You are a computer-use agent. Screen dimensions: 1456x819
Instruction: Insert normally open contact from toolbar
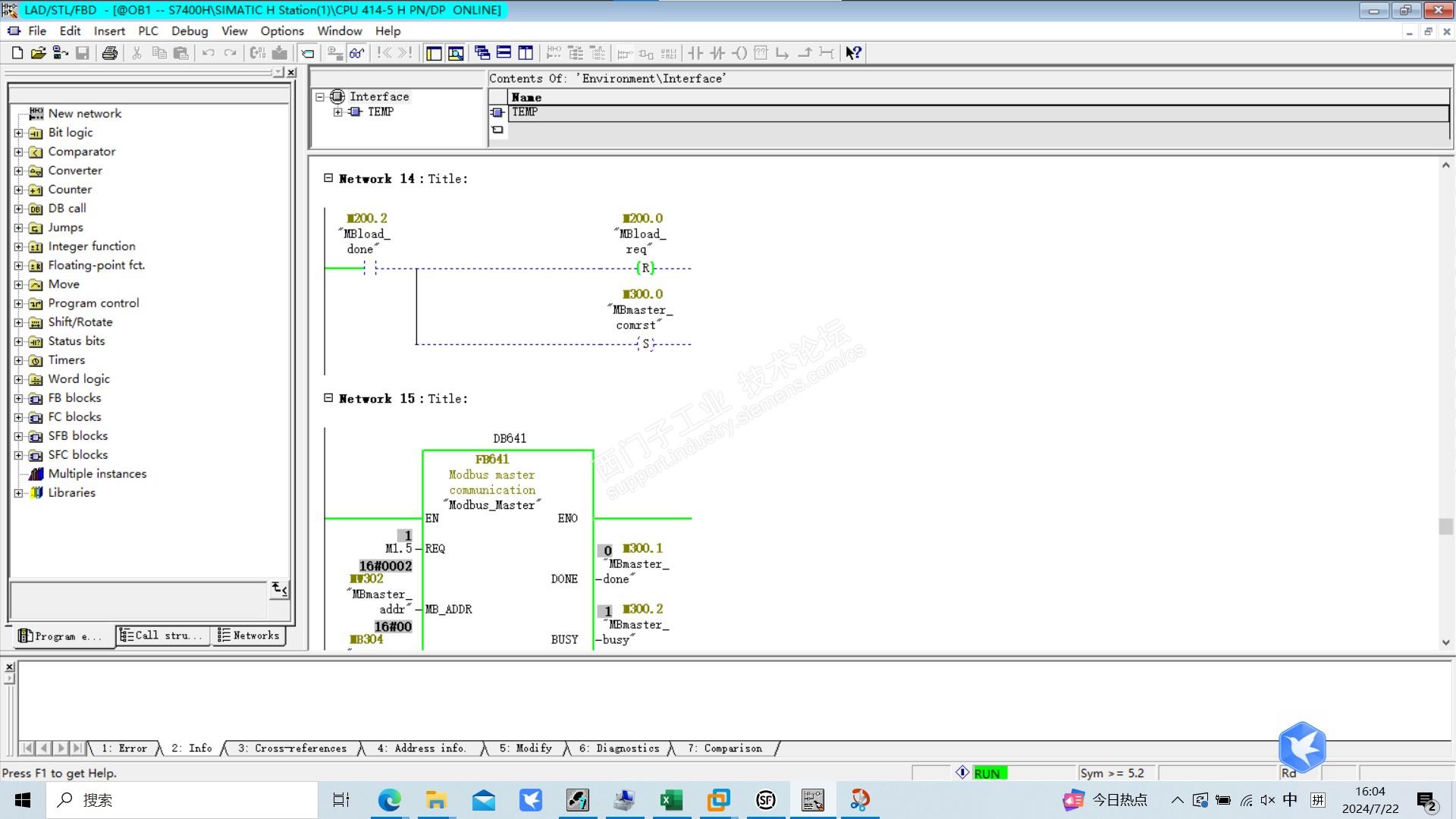[695, 53]
